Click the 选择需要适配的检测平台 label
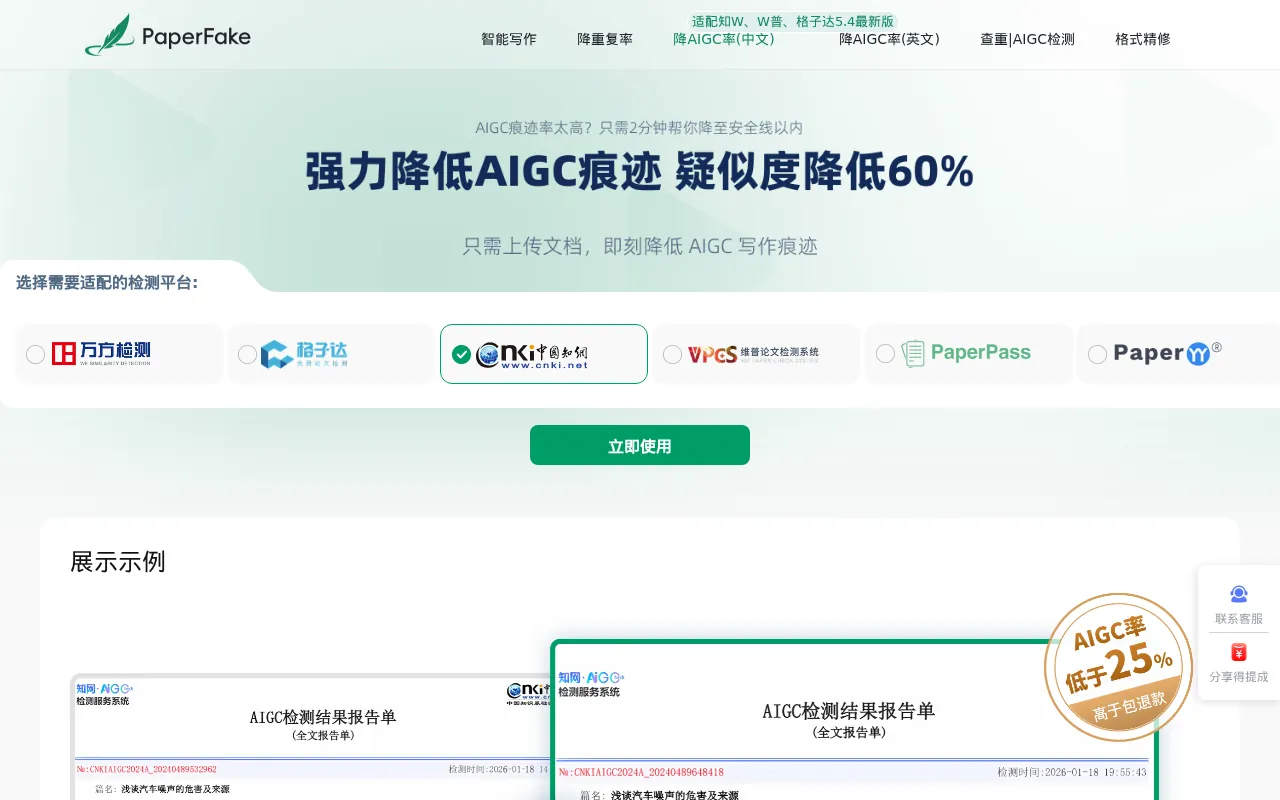The image size is (1280, 800). click(x=107, y=283)
